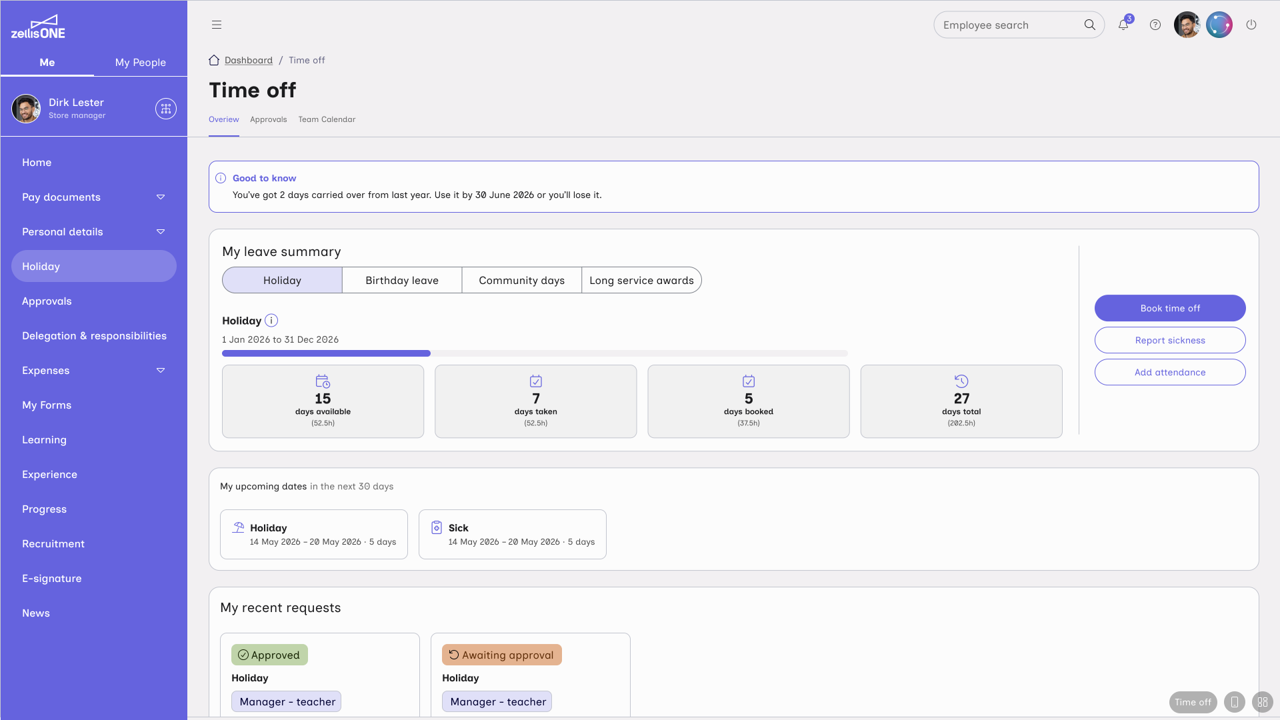
Task: Open the Team Calendar tab
Action: point(327,120)
